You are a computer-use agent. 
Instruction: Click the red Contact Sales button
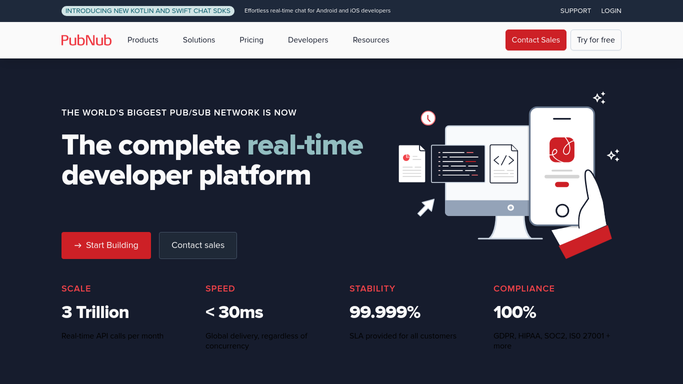tap(536, 40)
